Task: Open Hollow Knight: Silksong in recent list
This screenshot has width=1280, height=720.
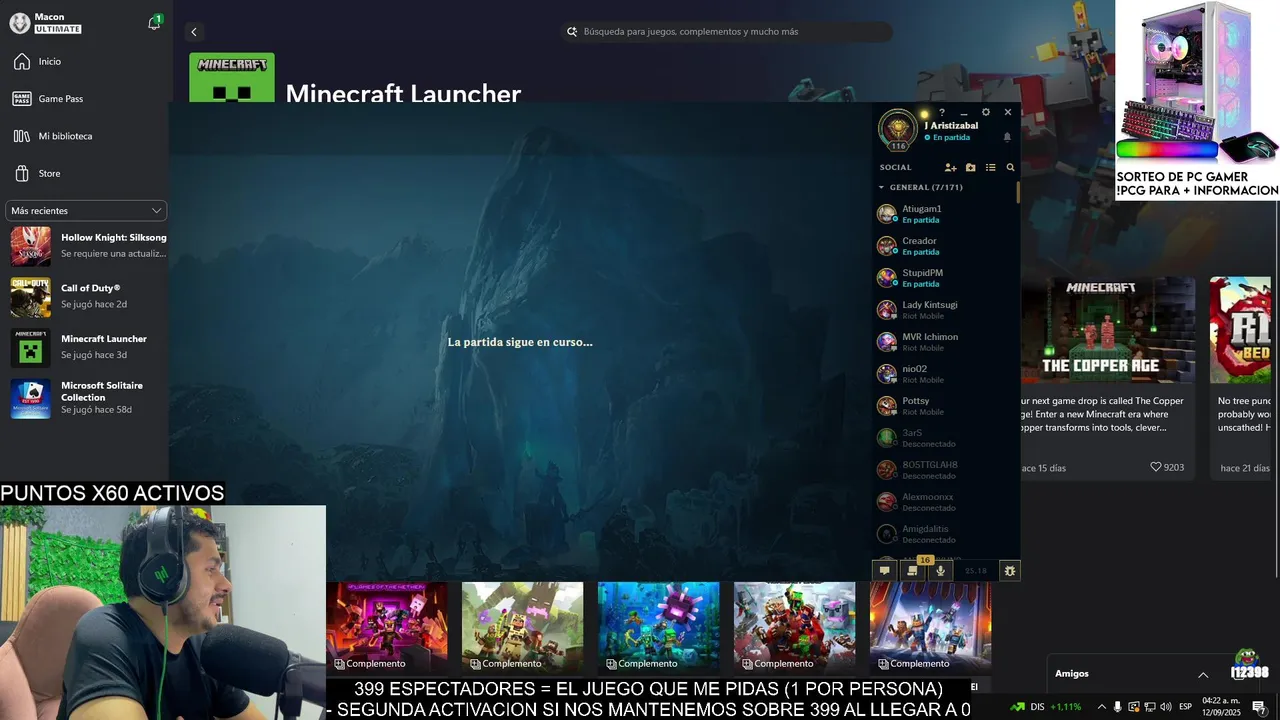Action: pyautogui.click(x=88, y=246)
